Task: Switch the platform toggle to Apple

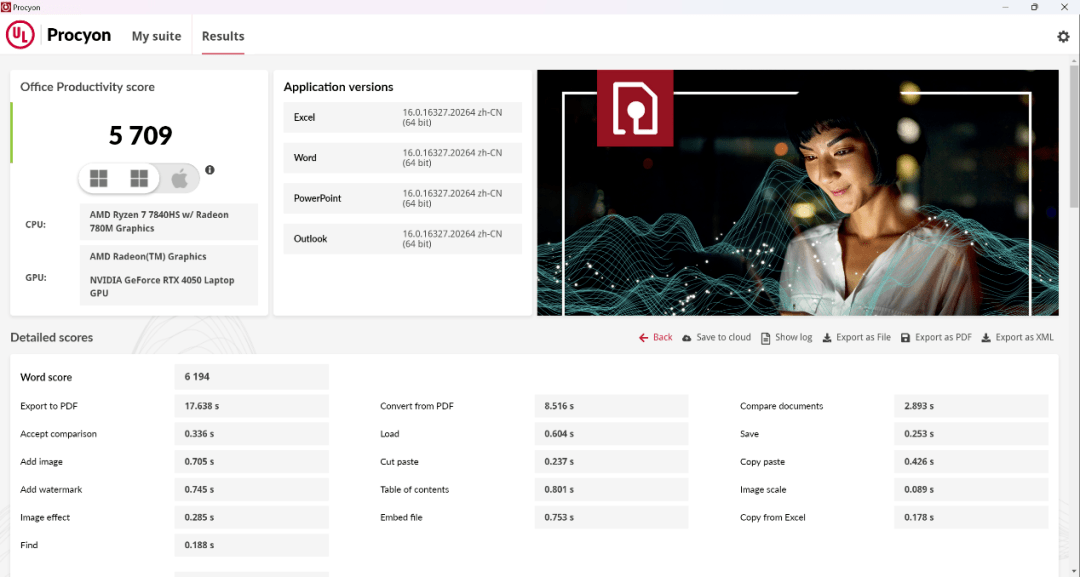Action: point(179,179)
